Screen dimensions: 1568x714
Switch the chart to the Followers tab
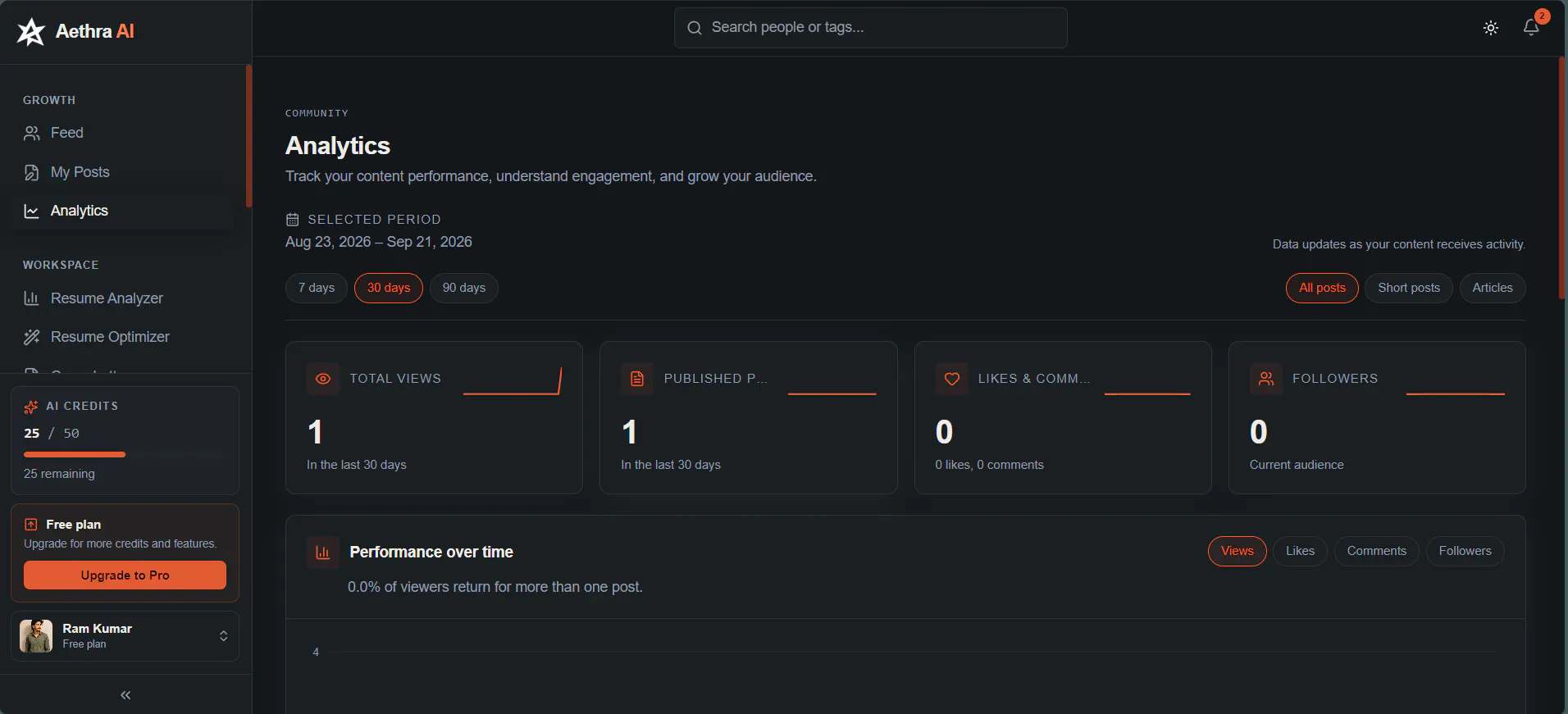coord(1465,551)
